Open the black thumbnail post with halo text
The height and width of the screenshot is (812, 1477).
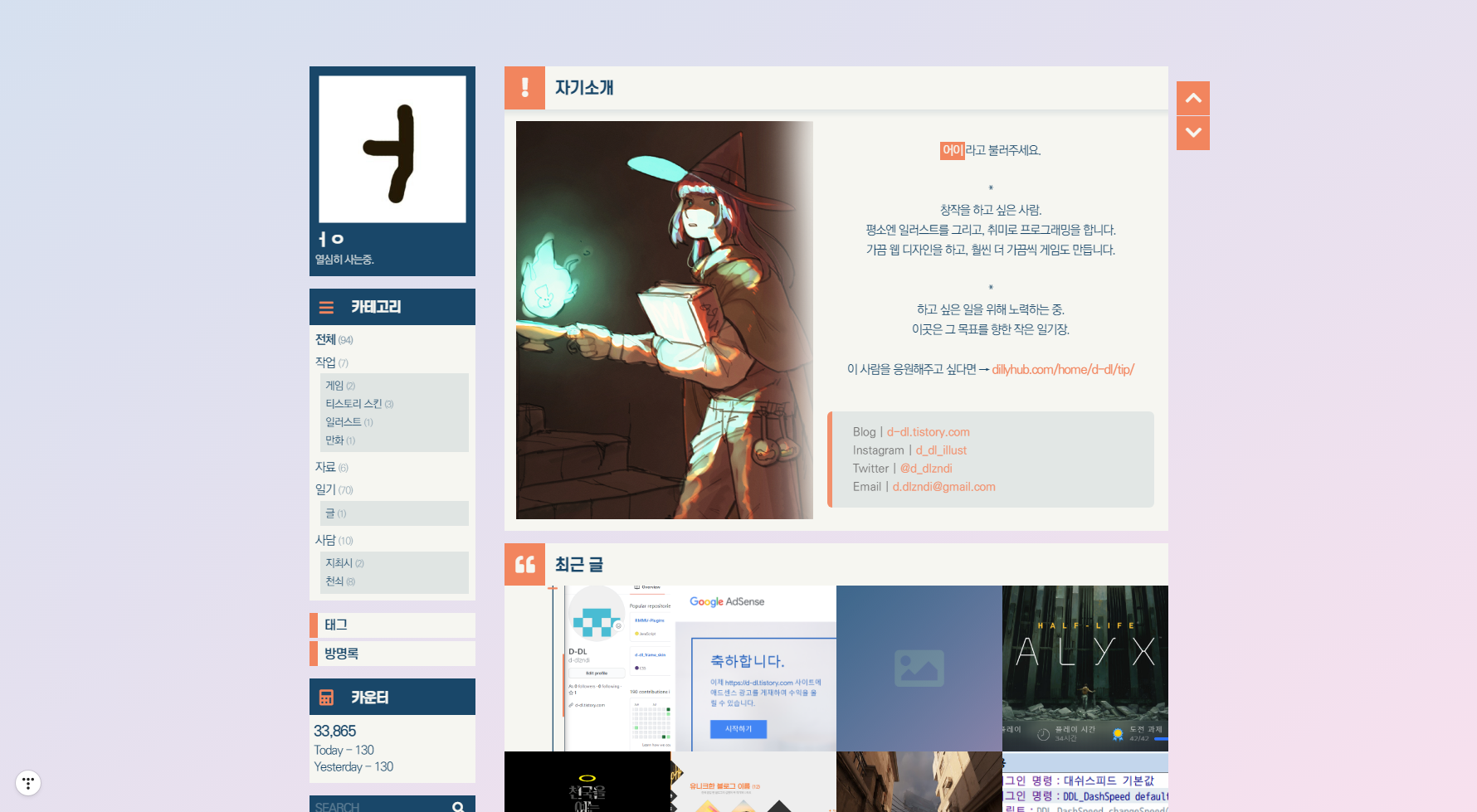587,782
